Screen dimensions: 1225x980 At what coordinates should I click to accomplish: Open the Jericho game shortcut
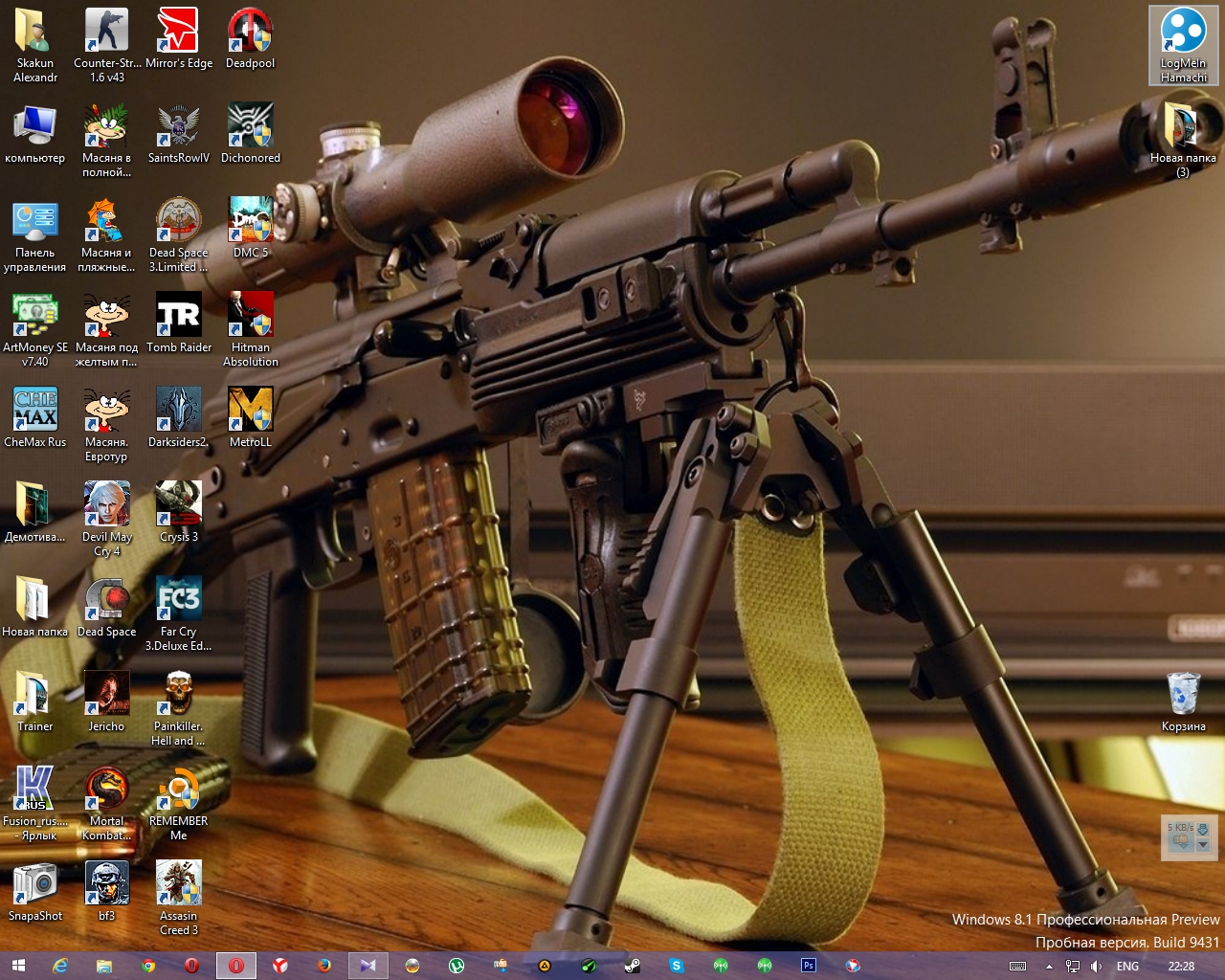[107, 702]
